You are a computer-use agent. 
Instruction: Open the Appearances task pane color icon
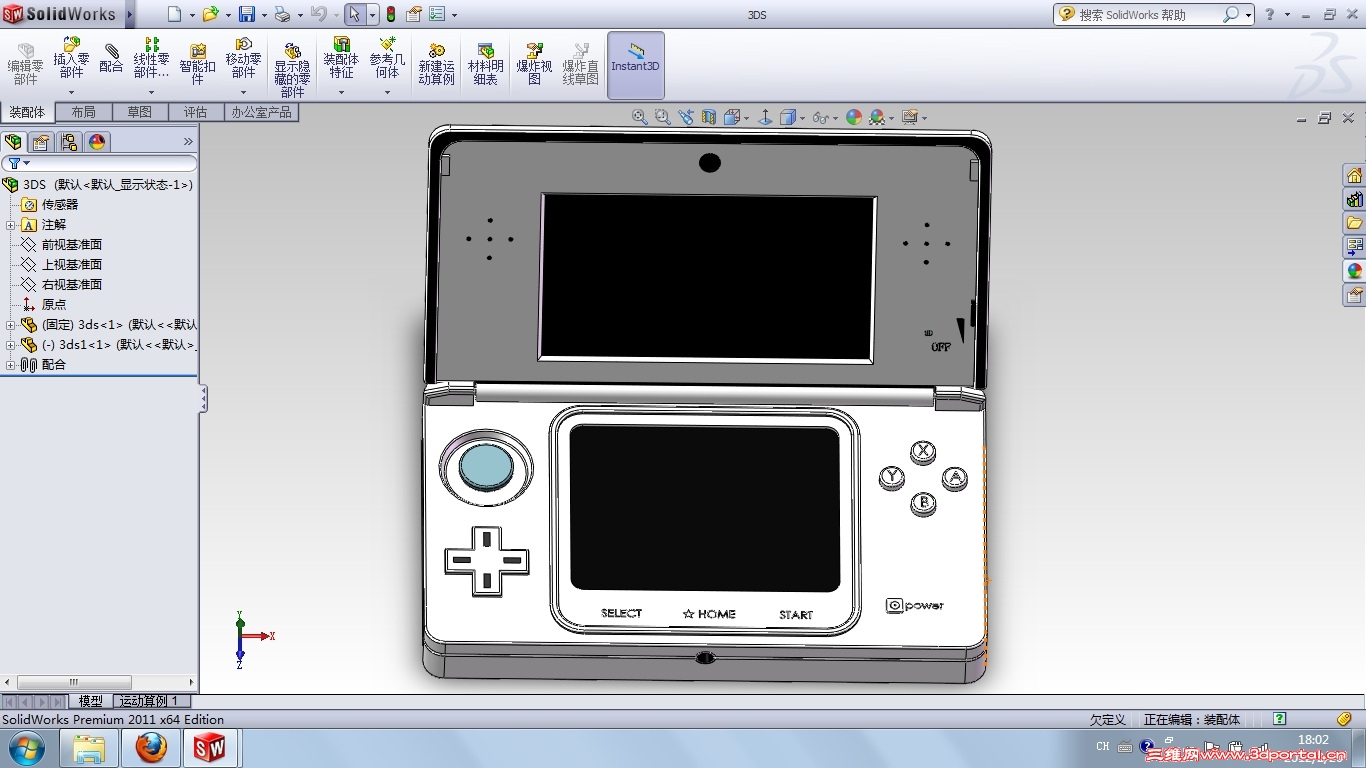1354,270
